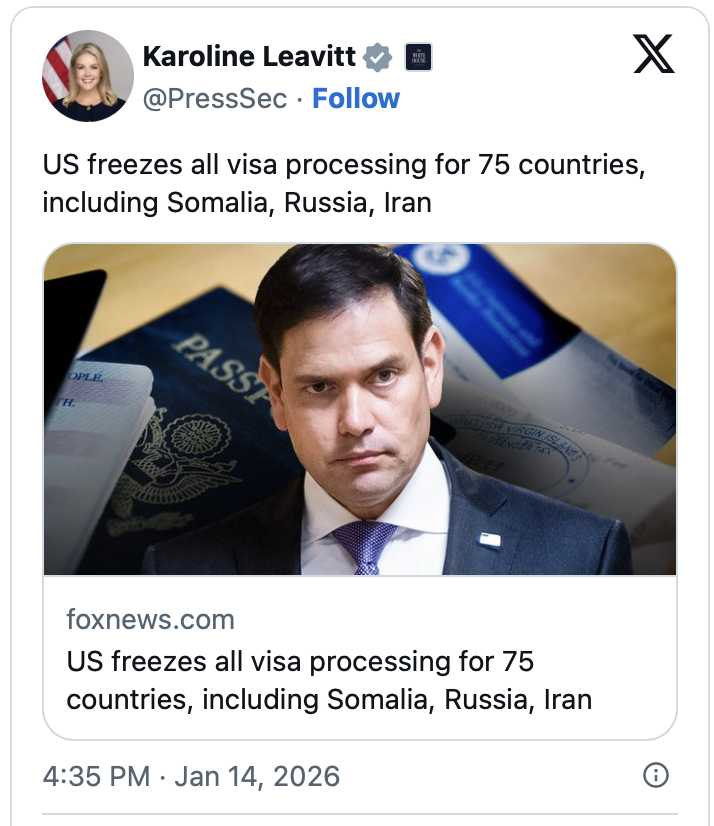
Task: Click the Jan 14, 2026 date
Action: pyautogui.click(x=257, y=776)
